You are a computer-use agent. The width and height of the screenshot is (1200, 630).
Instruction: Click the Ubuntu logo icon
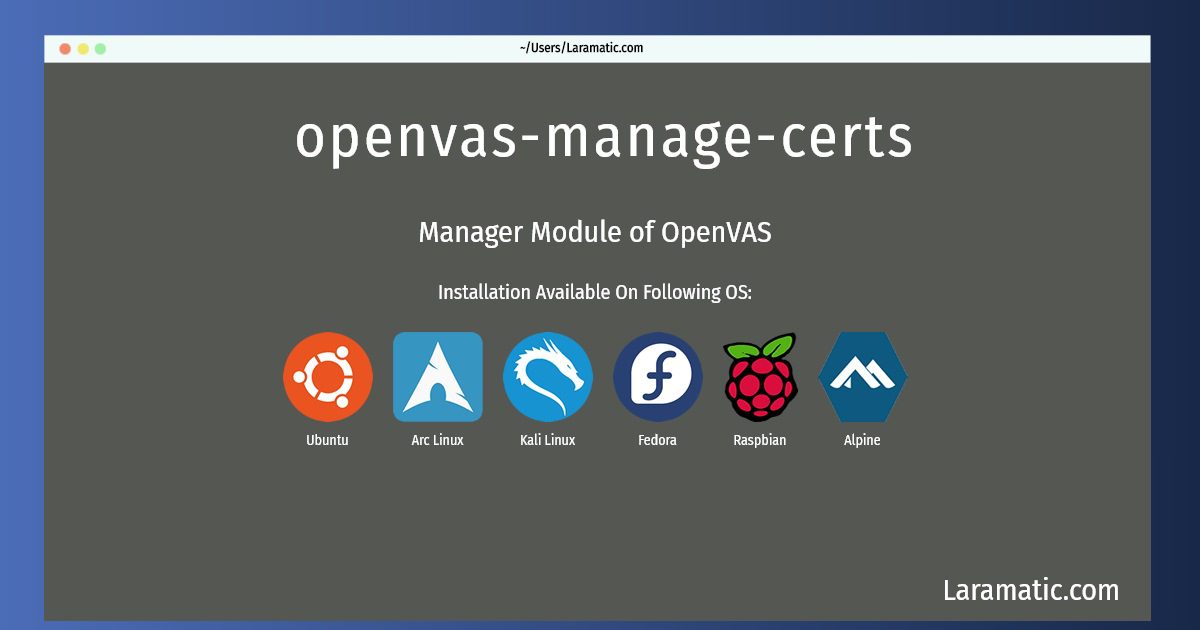328,377
